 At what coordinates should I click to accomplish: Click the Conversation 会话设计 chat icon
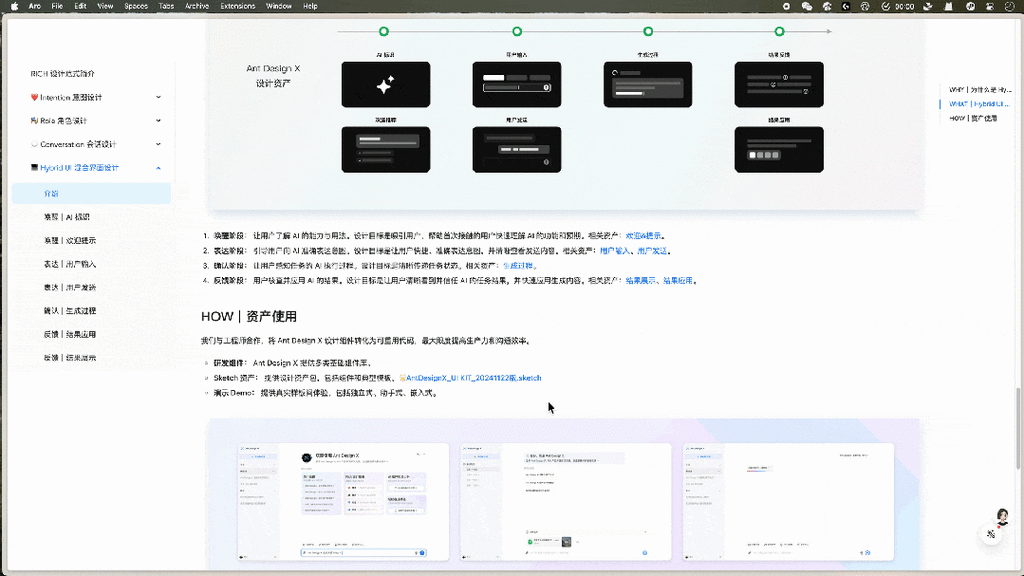coord(33,143)
